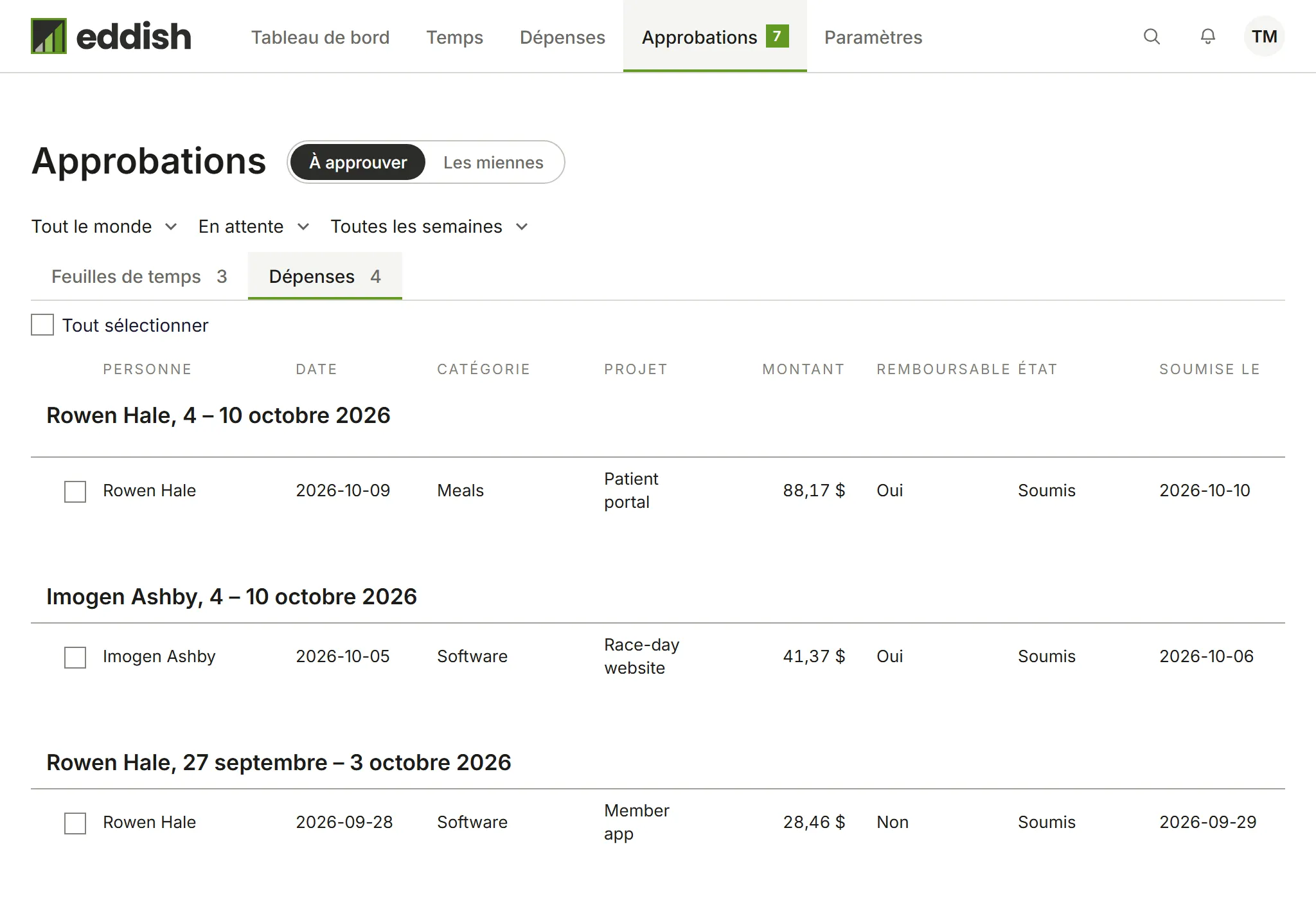1316x900 pixels.
Task: Open the En attente status dropdown
Action: coord(254,226)
